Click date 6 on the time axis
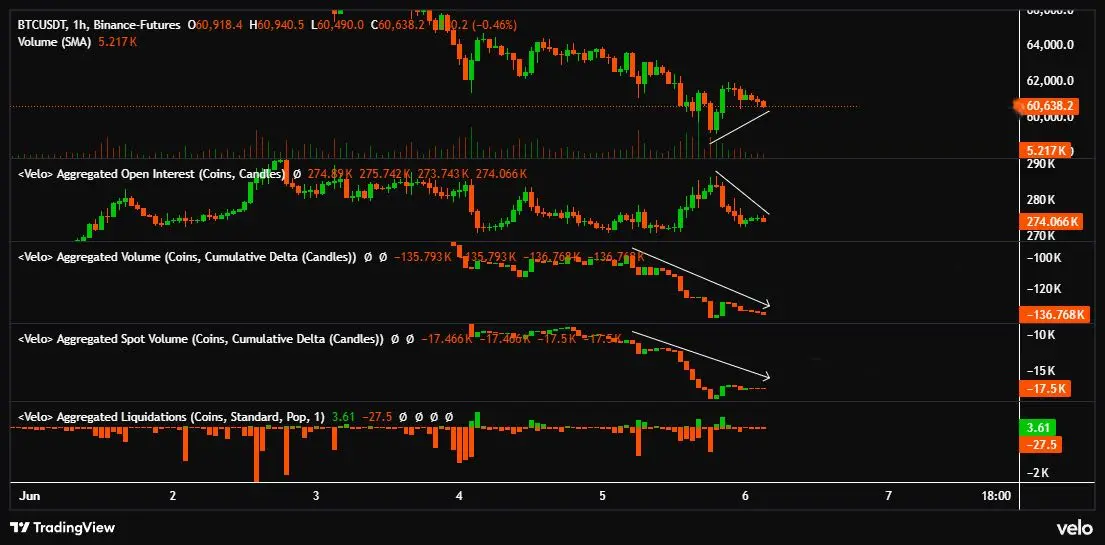This screenshot has width=1105, height=545. tap(745, 496)
